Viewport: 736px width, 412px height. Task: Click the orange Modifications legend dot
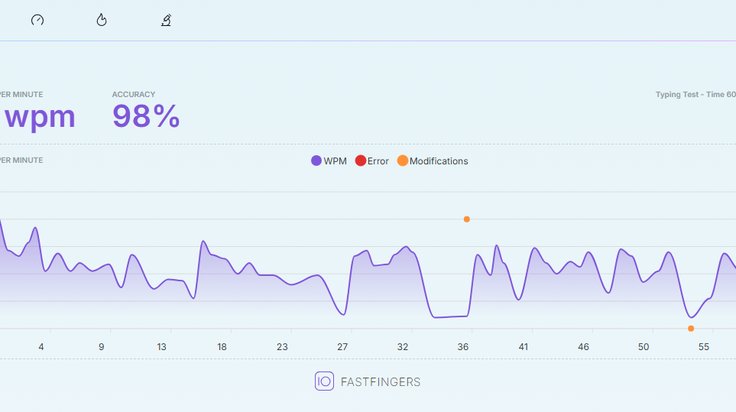pos(403,161)
